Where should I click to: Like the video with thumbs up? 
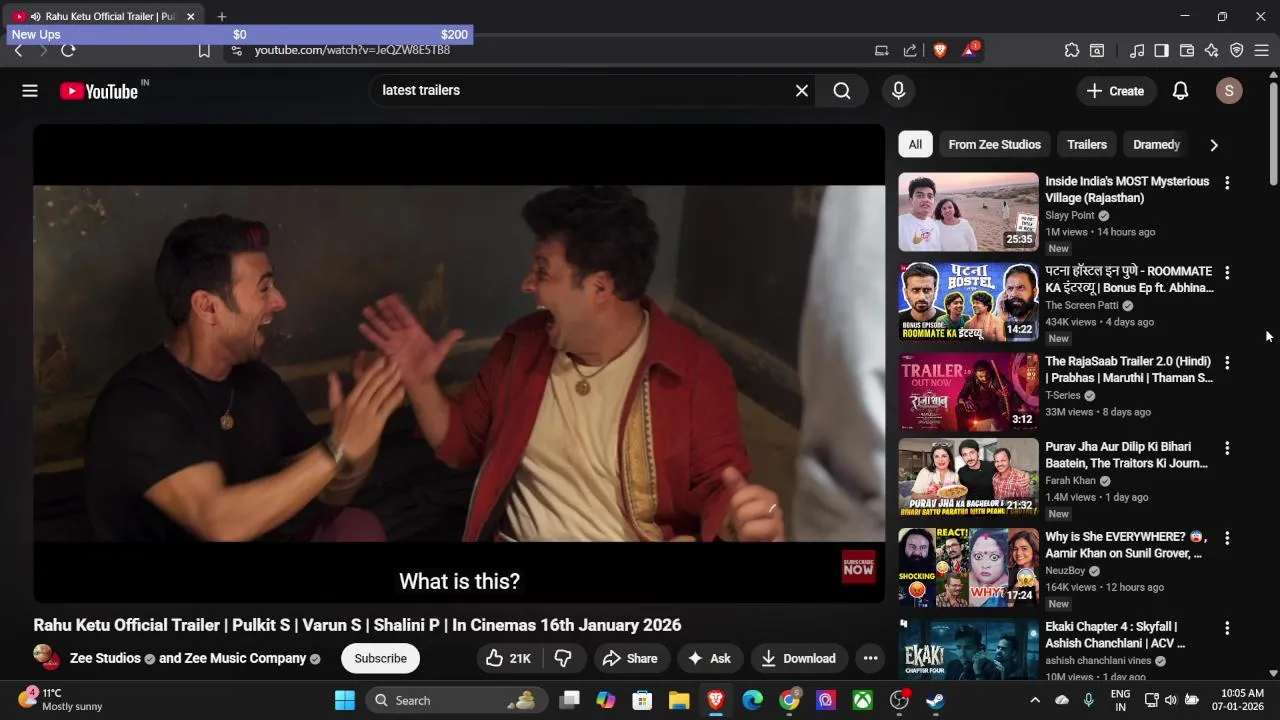pos(508,658)
